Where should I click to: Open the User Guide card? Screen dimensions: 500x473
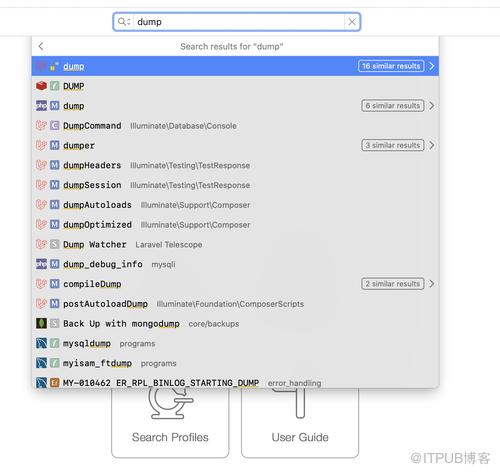tap(300, 423)
